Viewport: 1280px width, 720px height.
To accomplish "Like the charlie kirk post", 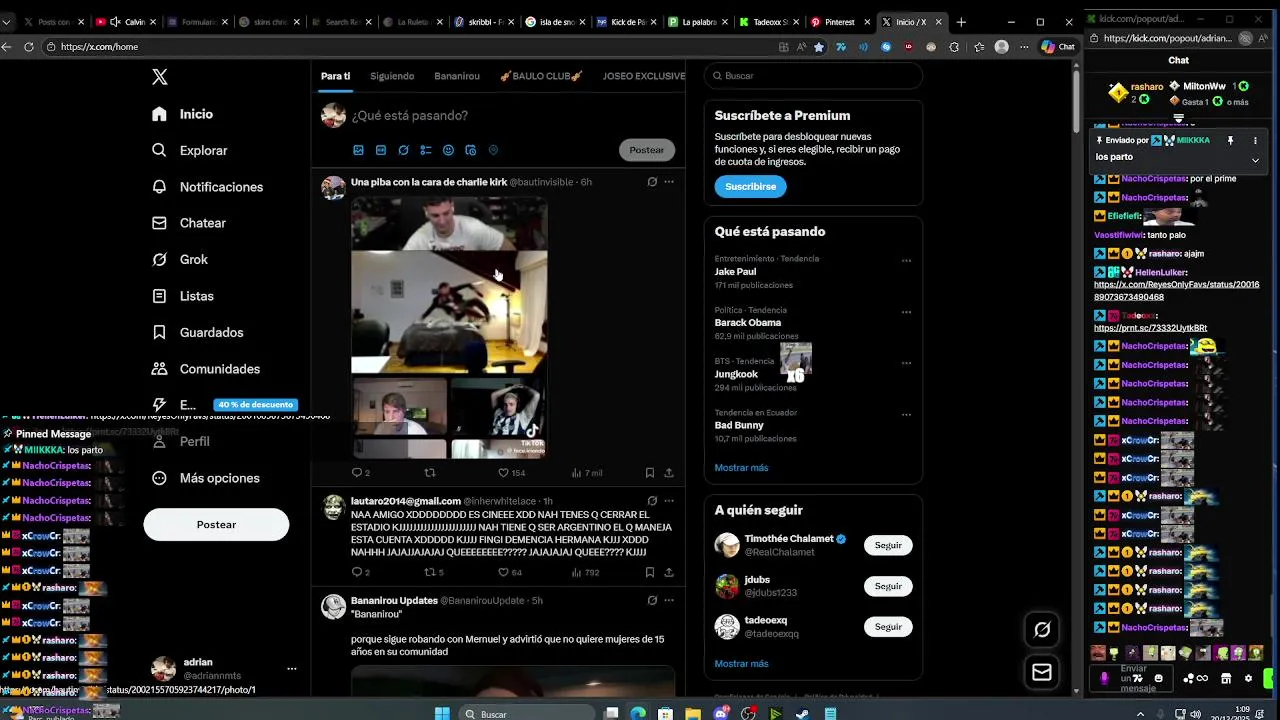I will point(504,473).
